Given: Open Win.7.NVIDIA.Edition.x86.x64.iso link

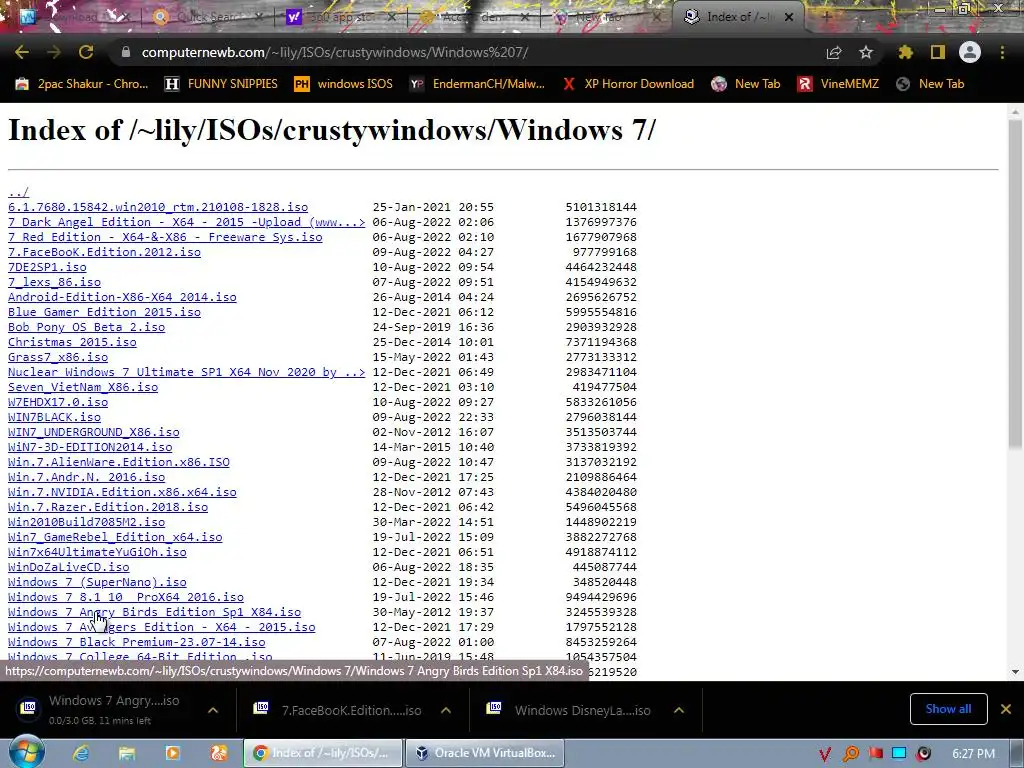Looking at the screenshot, I should (122, 492).
